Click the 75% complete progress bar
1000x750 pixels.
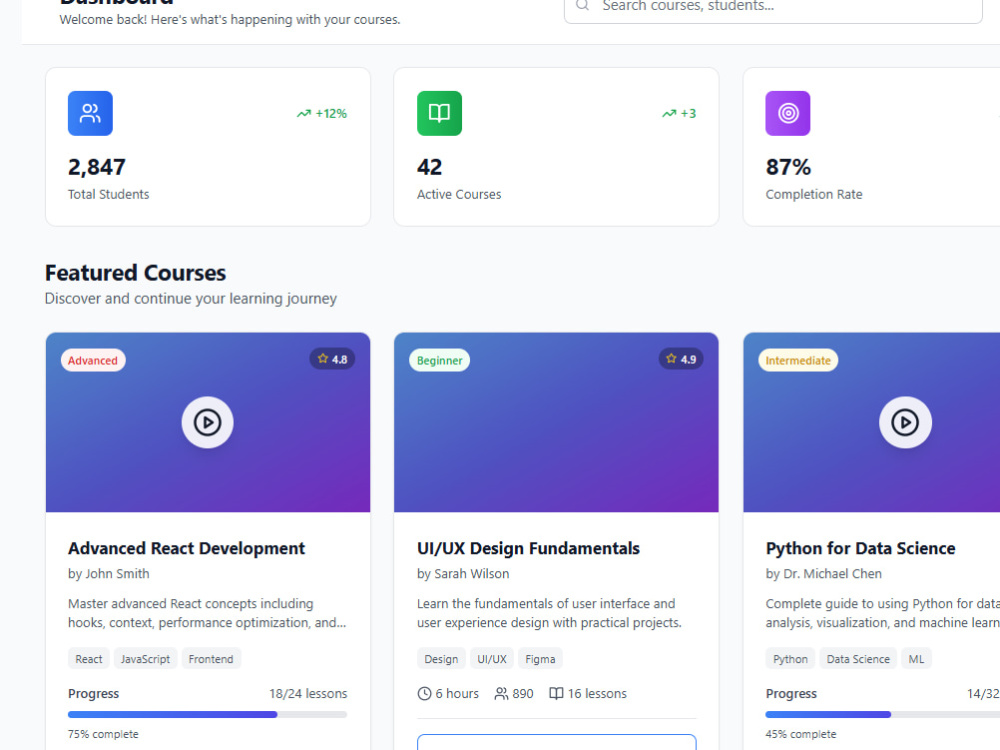coord(207,714)
